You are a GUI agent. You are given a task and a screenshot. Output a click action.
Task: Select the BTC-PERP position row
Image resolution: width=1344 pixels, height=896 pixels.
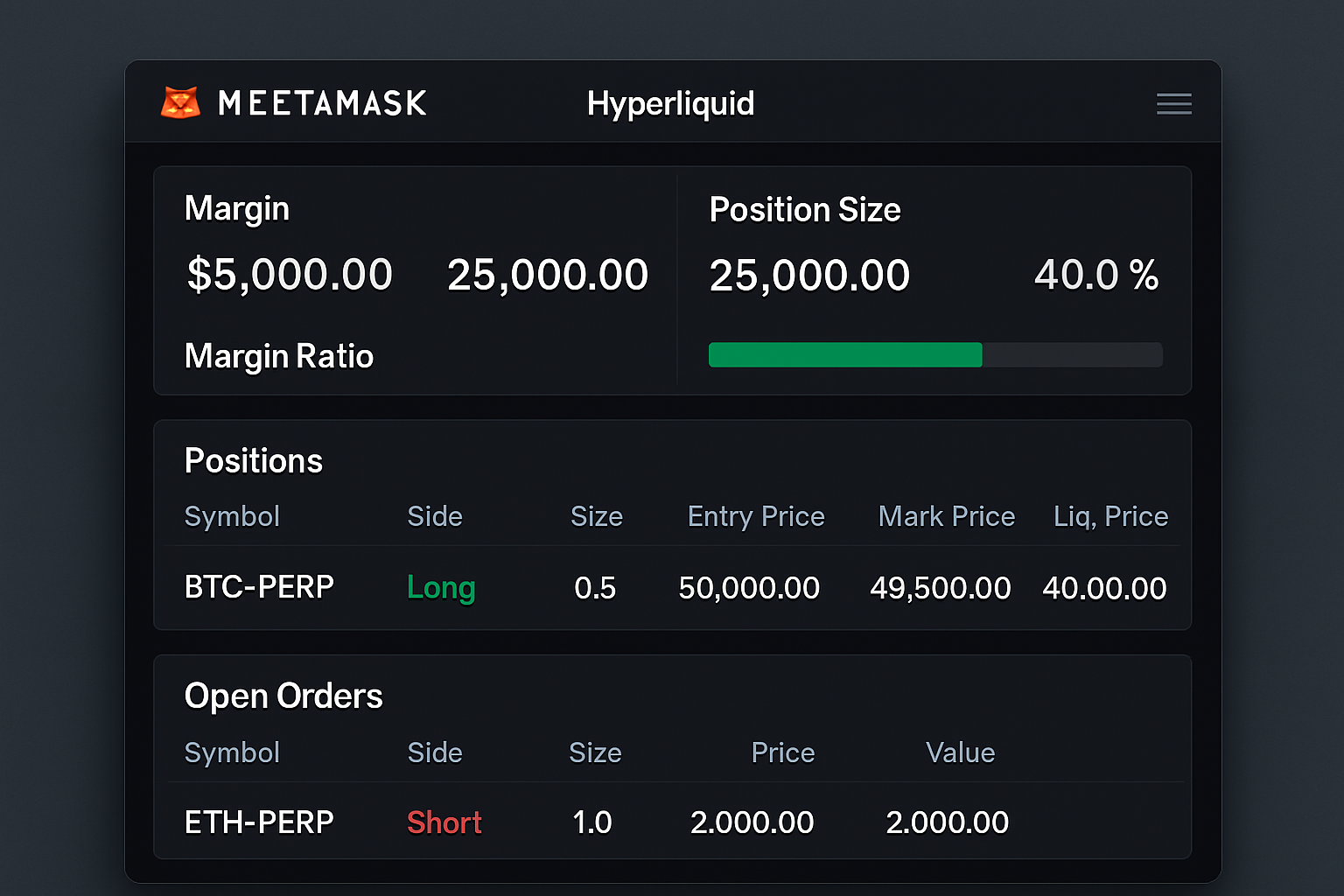[259, 587]
